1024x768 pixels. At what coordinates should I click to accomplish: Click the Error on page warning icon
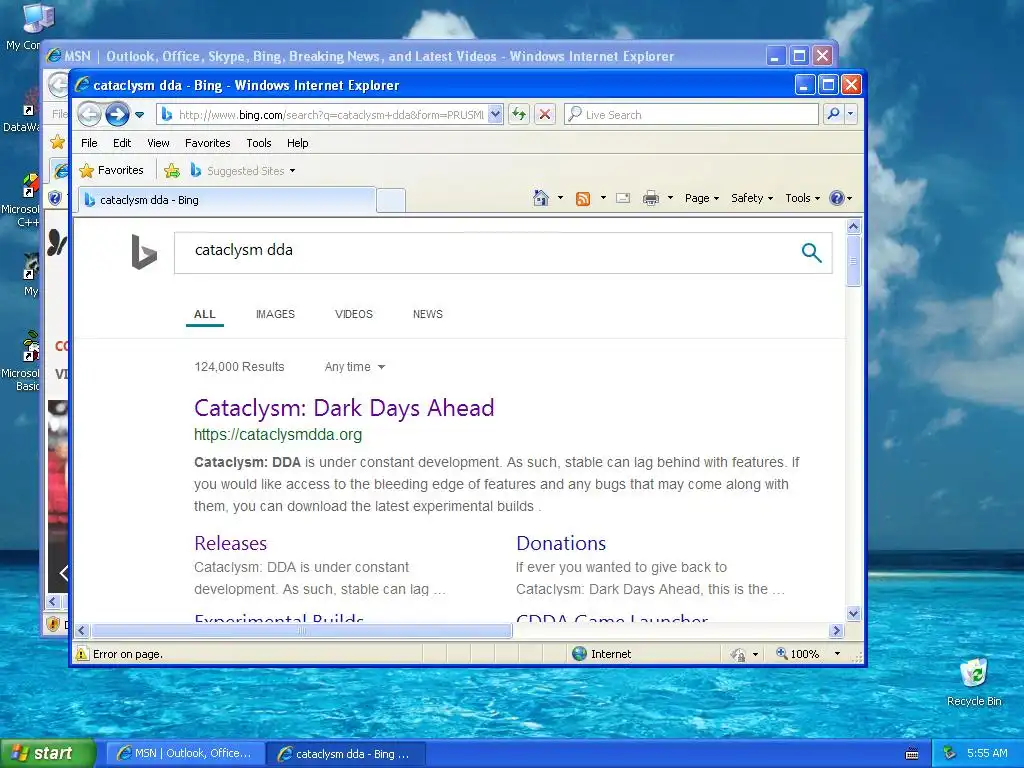82,654
